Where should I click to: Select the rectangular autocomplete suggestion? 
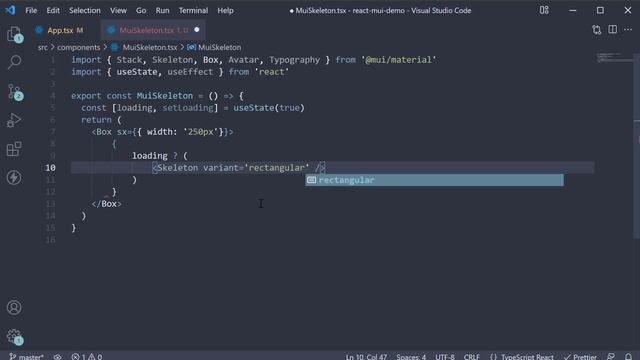pyautogui.click(x=434, y=180)
